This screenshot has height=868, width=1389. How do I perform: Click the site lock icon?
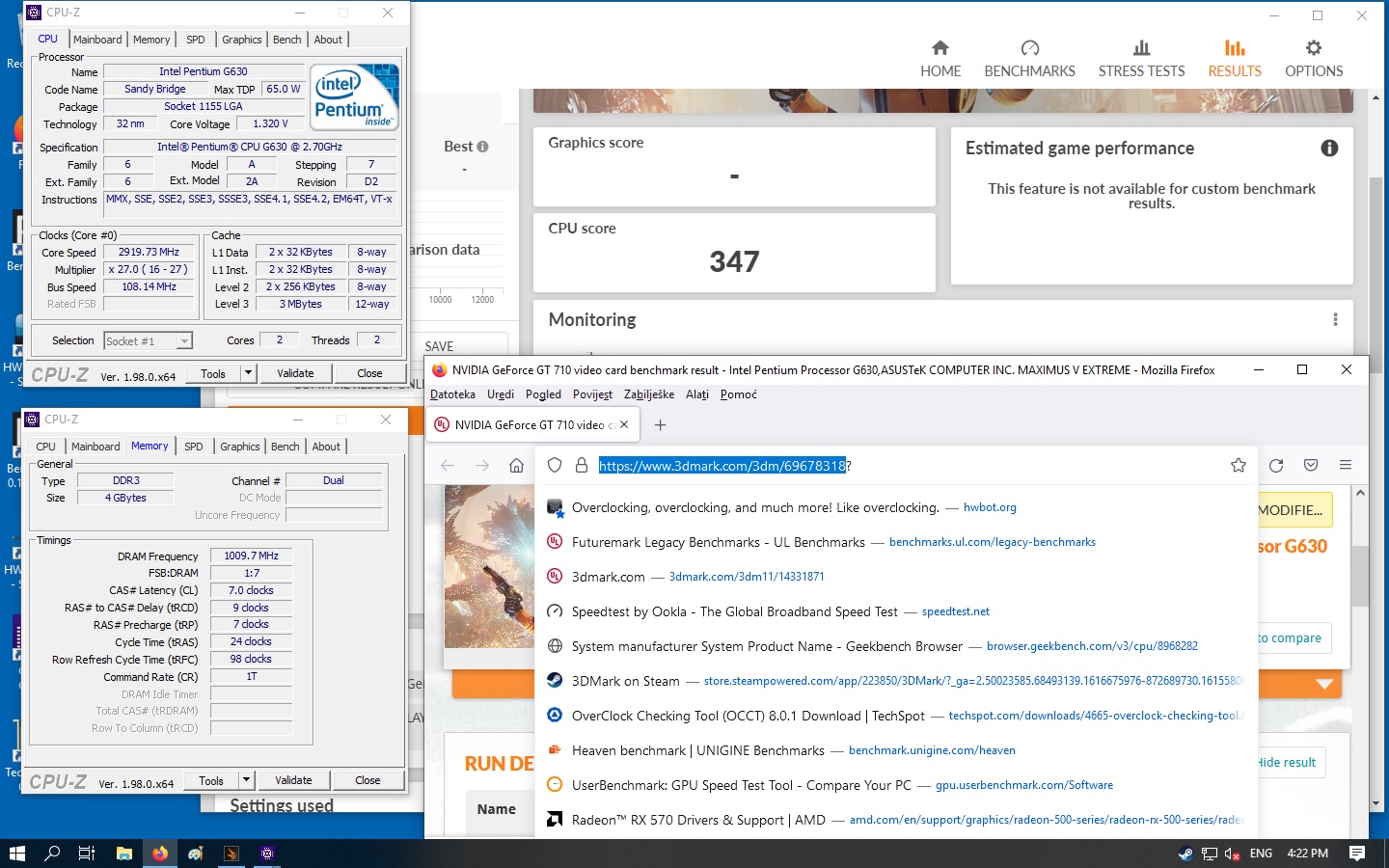point(582,465)
